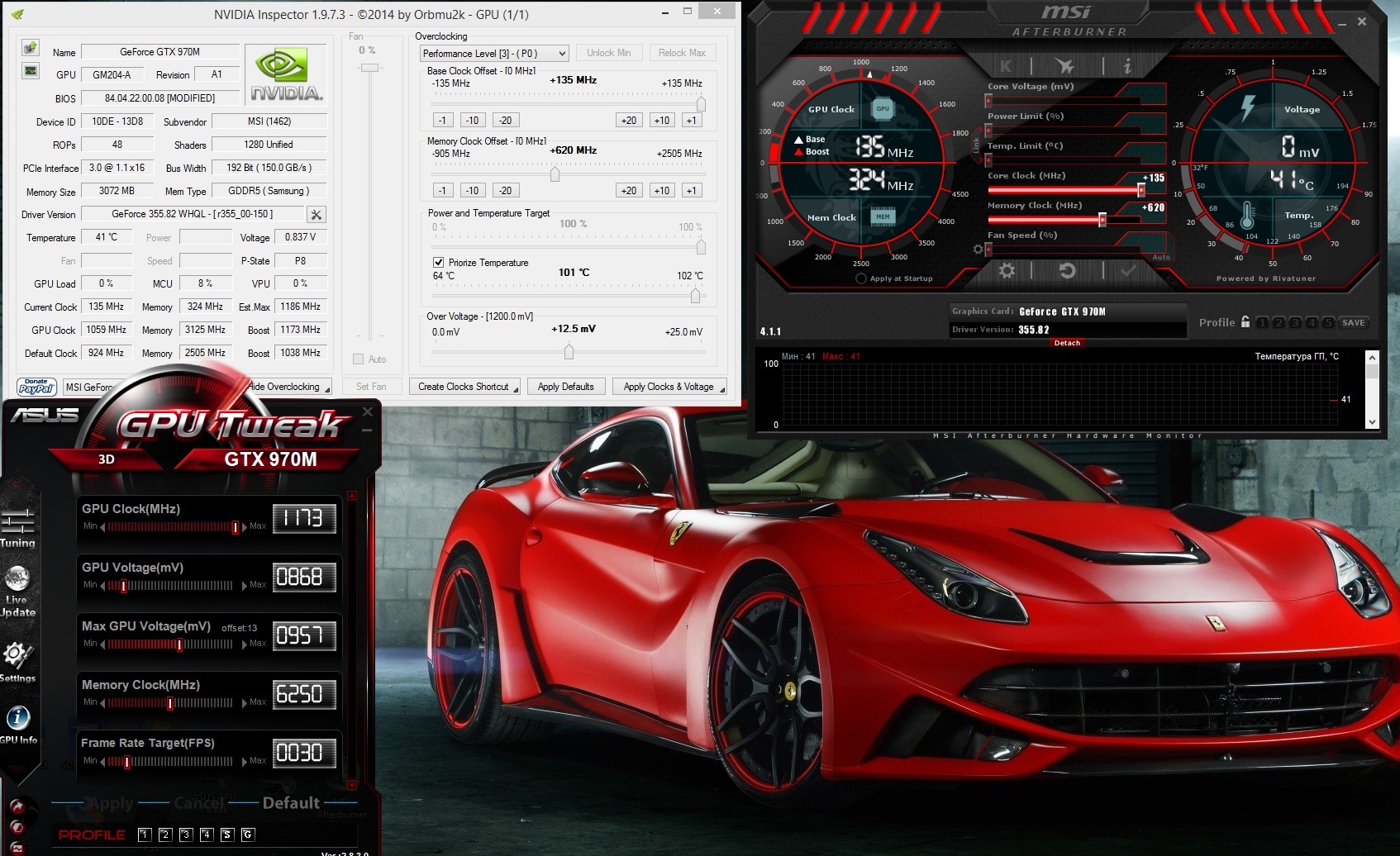This screenshot has height=856, width=1400.
Task: Click Apply Defaults in NVIDIA Inspector
Action: click(566, 387)
